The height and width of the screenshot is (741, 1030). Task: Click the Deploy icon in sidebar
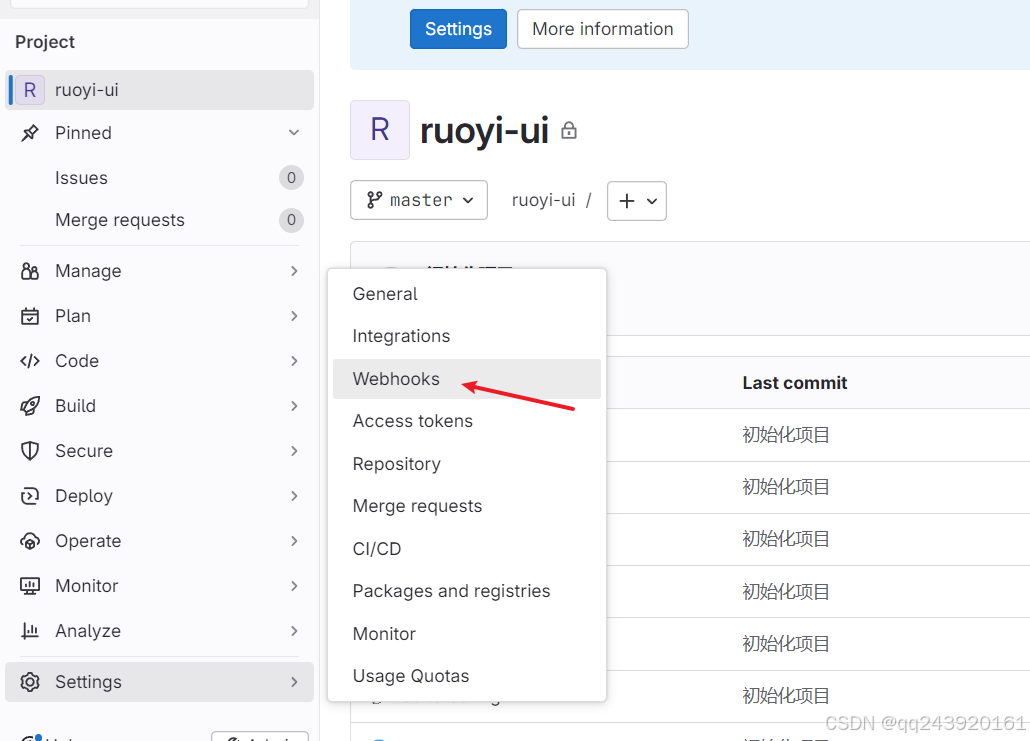pyautogui.click(x=30, y=496)
